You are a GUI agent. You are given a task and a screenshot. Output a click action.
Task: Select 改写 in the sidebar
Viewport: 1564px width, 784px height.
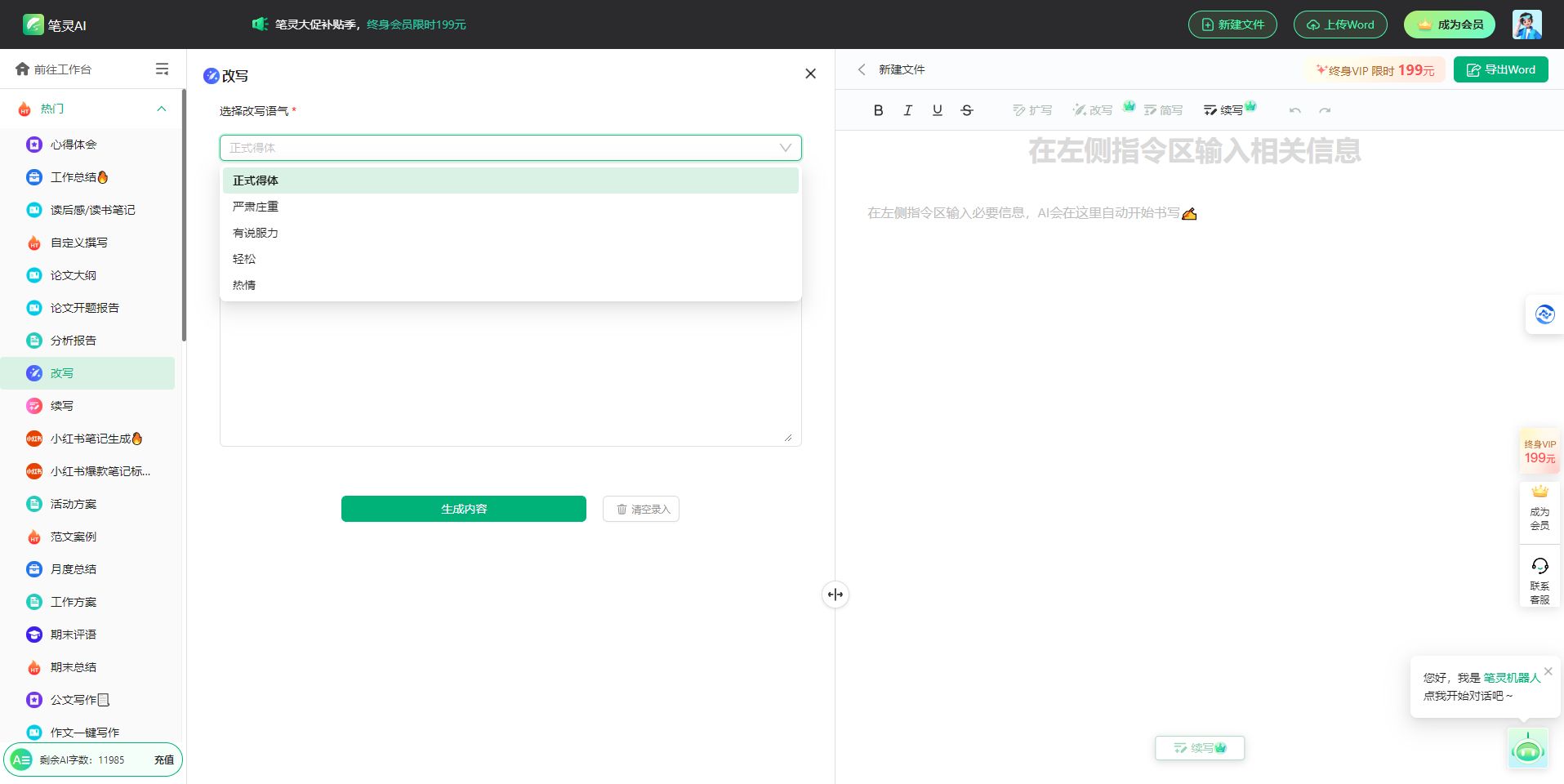tap(87, 373)
